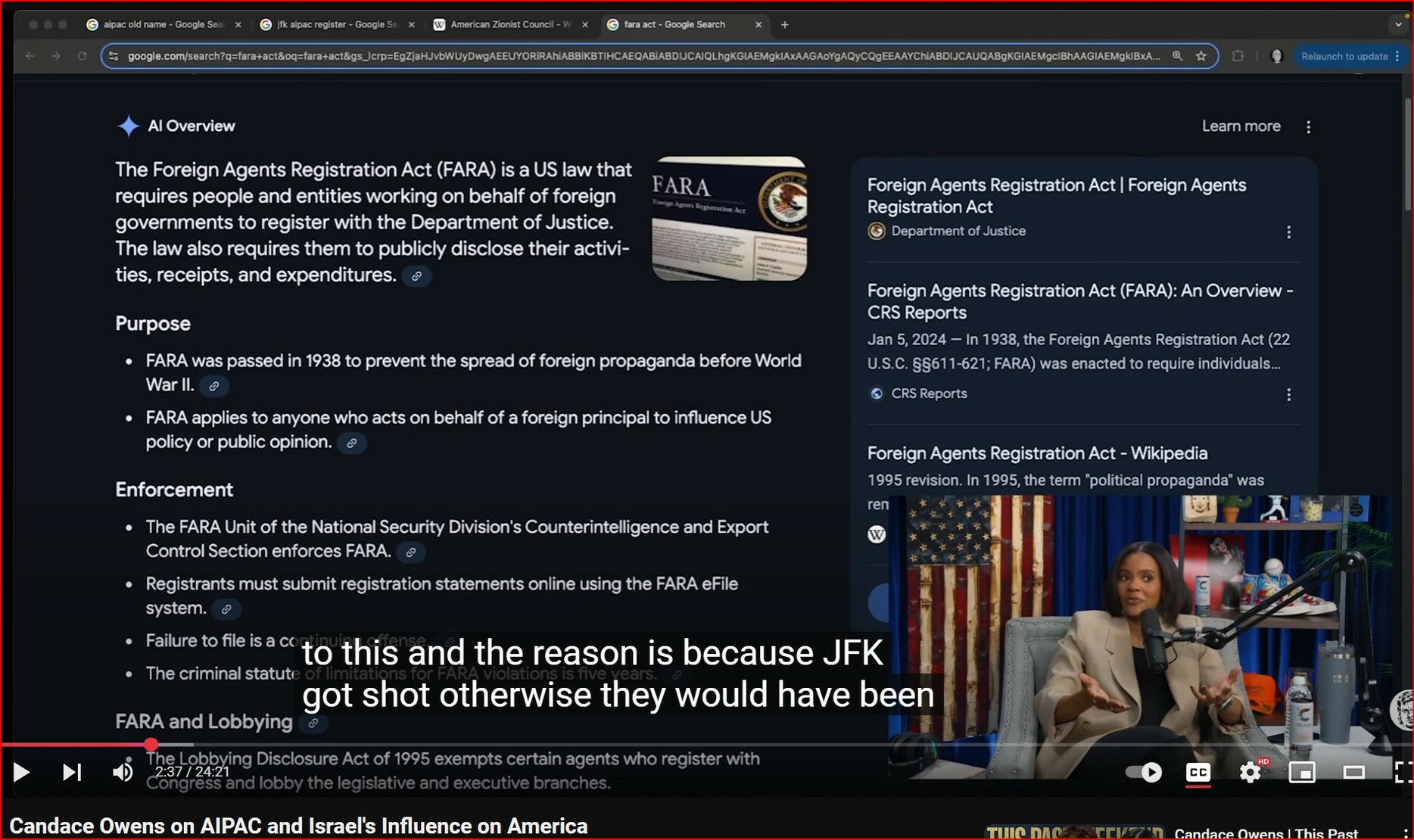Image resolution: width=1414 pixels, height=840 pixels.
Task: Open Department of Justice result options
Action: (x=1288, y=232)
